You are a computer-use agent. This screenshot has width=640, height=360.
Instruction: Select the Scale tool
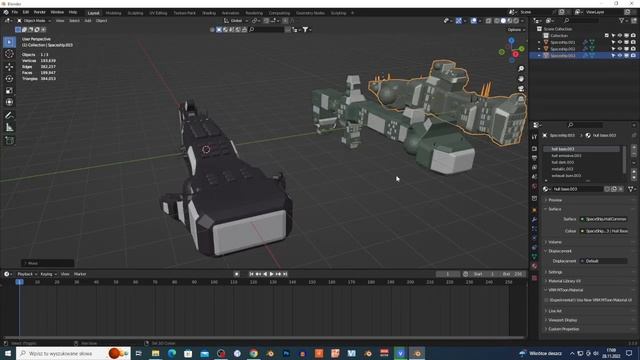click(x=9, y=91)
